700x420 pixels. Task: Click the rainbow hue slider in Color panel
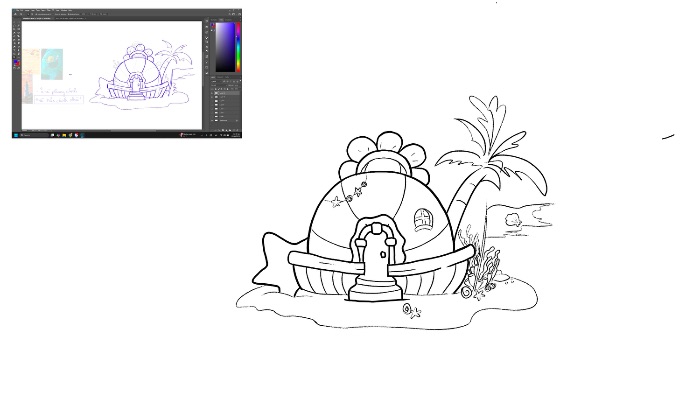[238, 47]
